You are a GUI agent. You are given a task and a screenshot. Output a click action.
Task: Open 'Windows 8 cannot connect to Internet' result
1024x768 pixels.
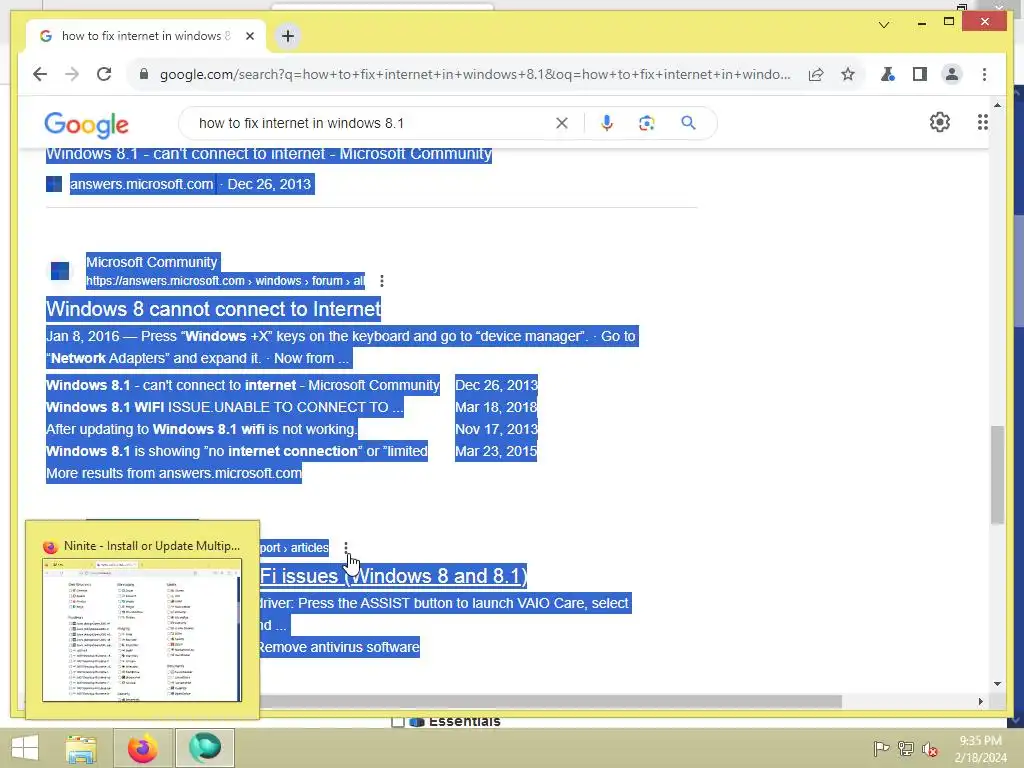coord(214,308)
